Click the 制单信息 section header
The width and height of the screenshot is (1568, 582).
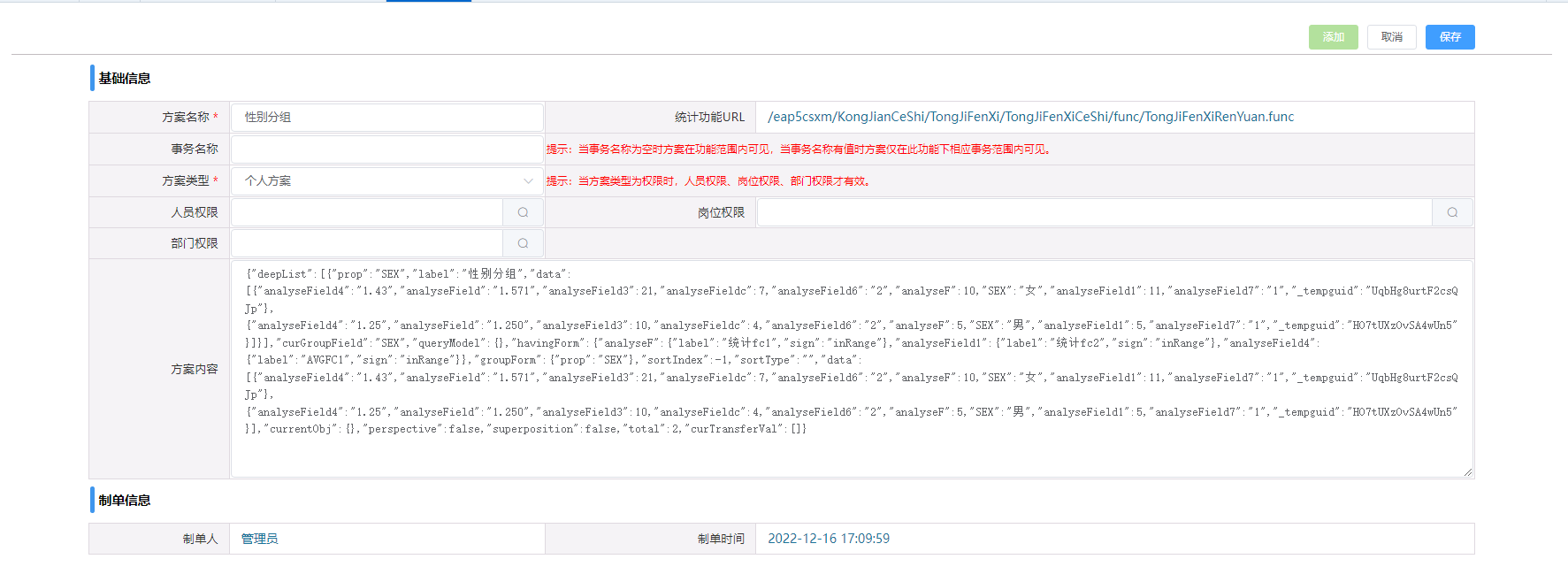click(x=125, y=501)
